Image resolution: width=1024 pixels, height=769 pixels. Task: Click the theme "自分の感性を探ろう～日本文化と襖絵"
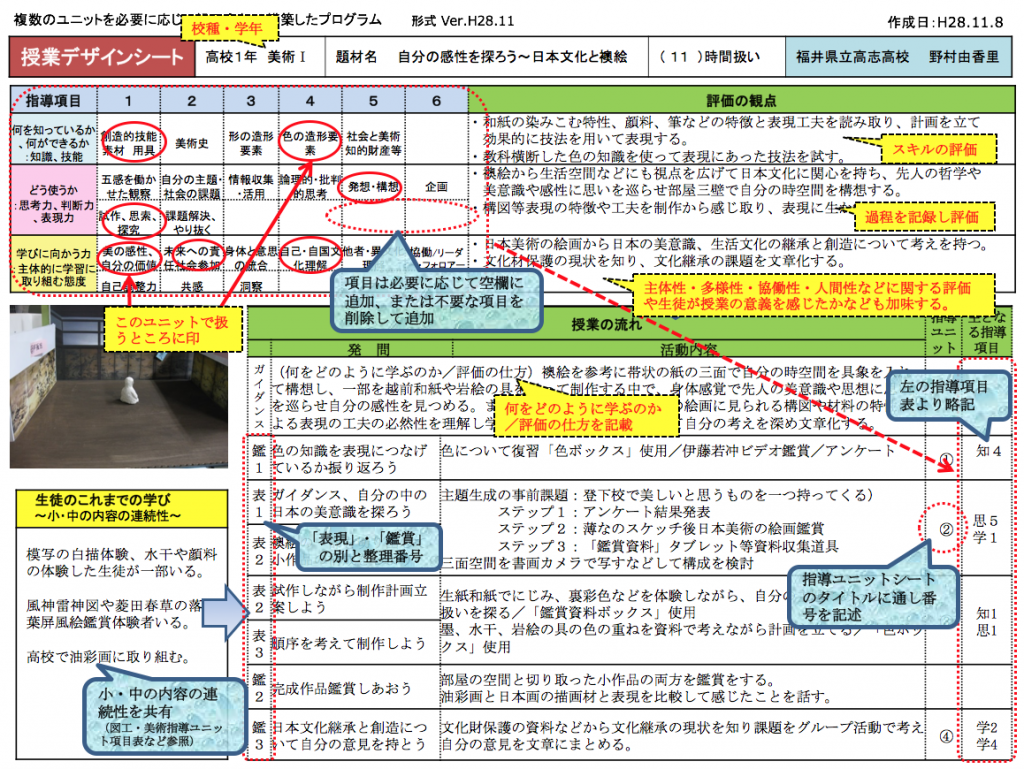[x=513, y=57]
